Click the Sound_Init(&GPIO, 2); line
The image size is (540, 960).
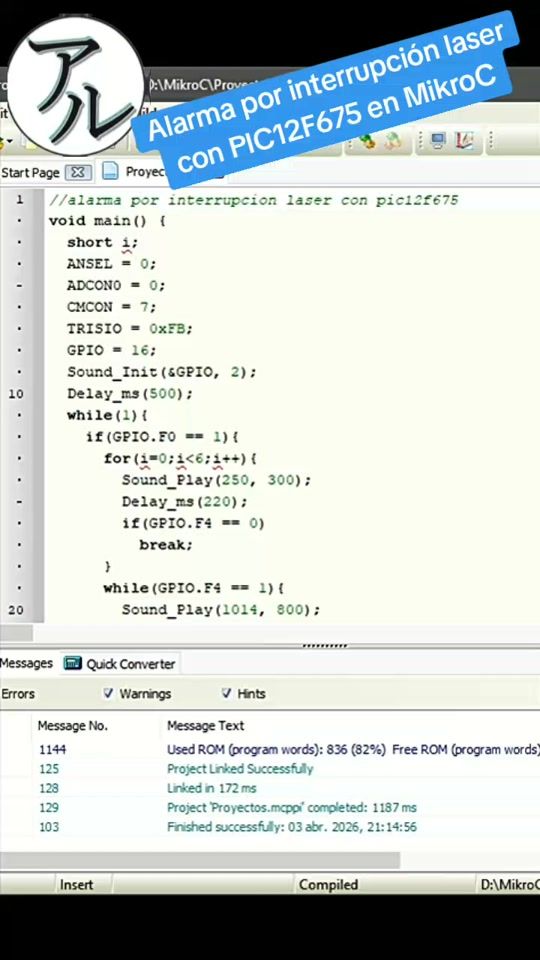point(162,372)
